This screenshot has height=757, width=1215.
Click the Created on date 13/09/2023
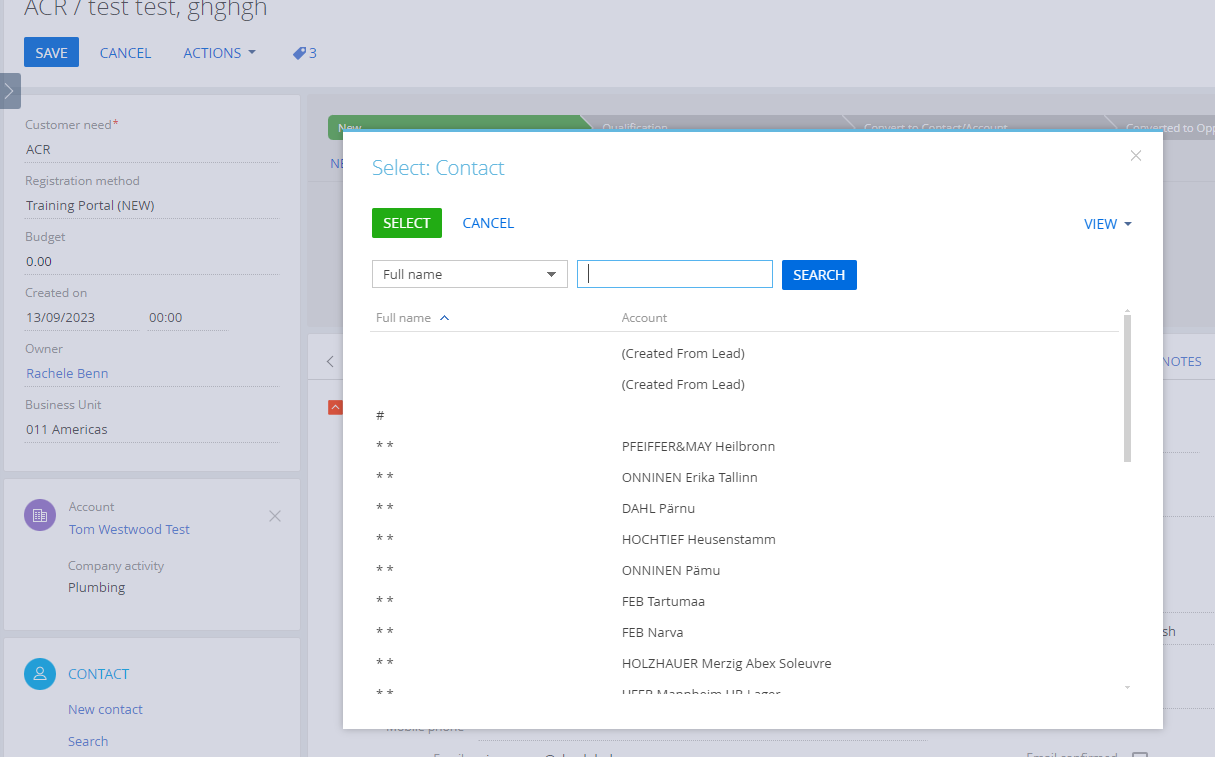point(82,317)
